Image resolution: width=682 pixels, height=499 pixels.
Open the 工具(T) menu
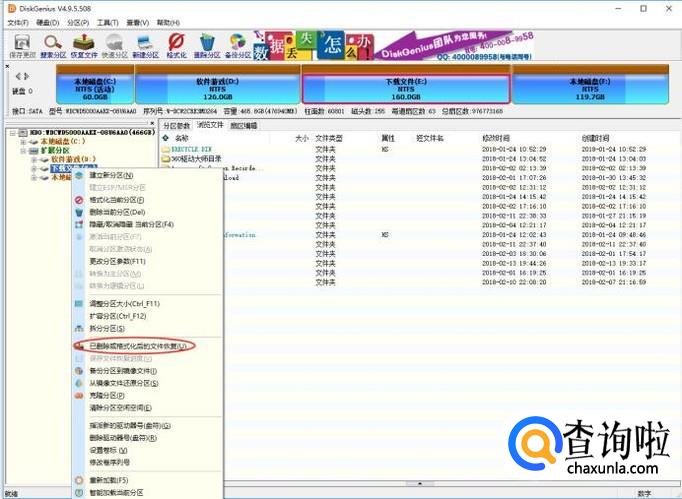click(107, 22)
